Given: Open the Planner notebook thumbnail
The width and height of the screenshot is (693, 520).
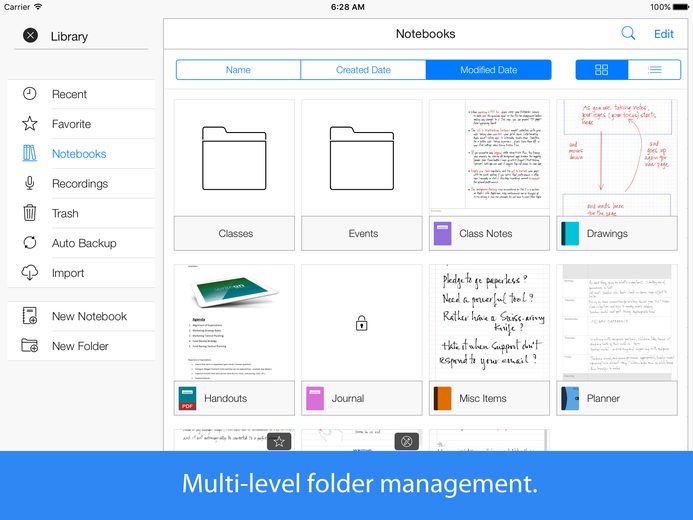Looking at the screenshot, I should coord(617,323).
